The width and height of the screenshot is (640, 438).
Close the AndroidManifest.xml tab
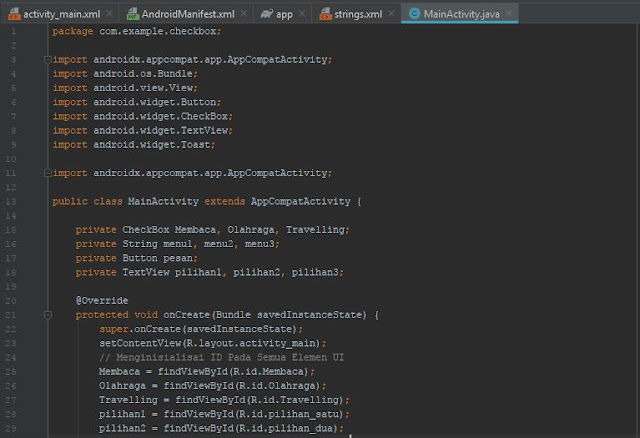(x=244, y=14)
